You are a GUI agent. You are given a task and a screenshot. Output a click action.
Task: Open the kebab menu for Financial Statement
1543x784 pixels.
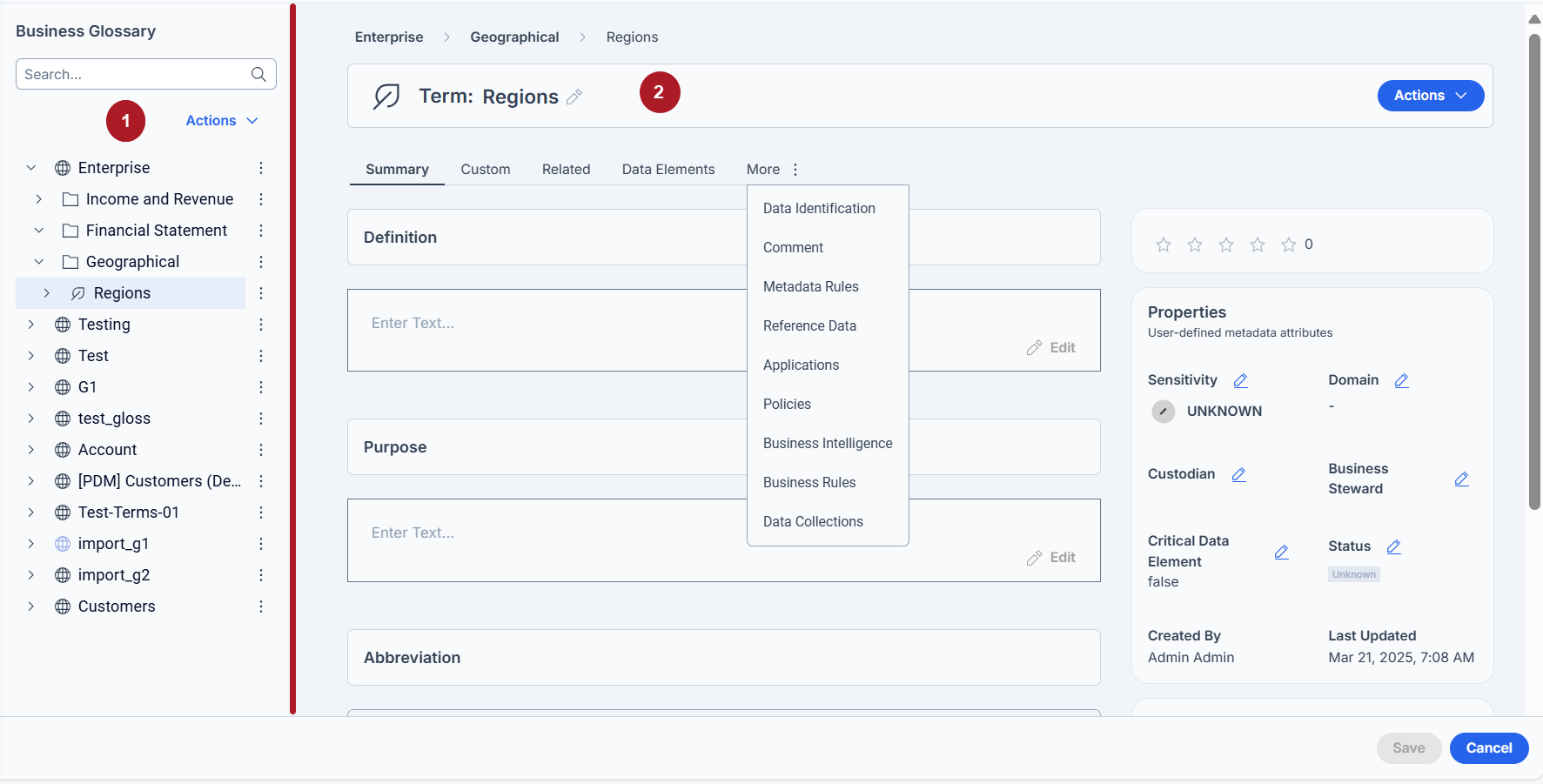261,231
